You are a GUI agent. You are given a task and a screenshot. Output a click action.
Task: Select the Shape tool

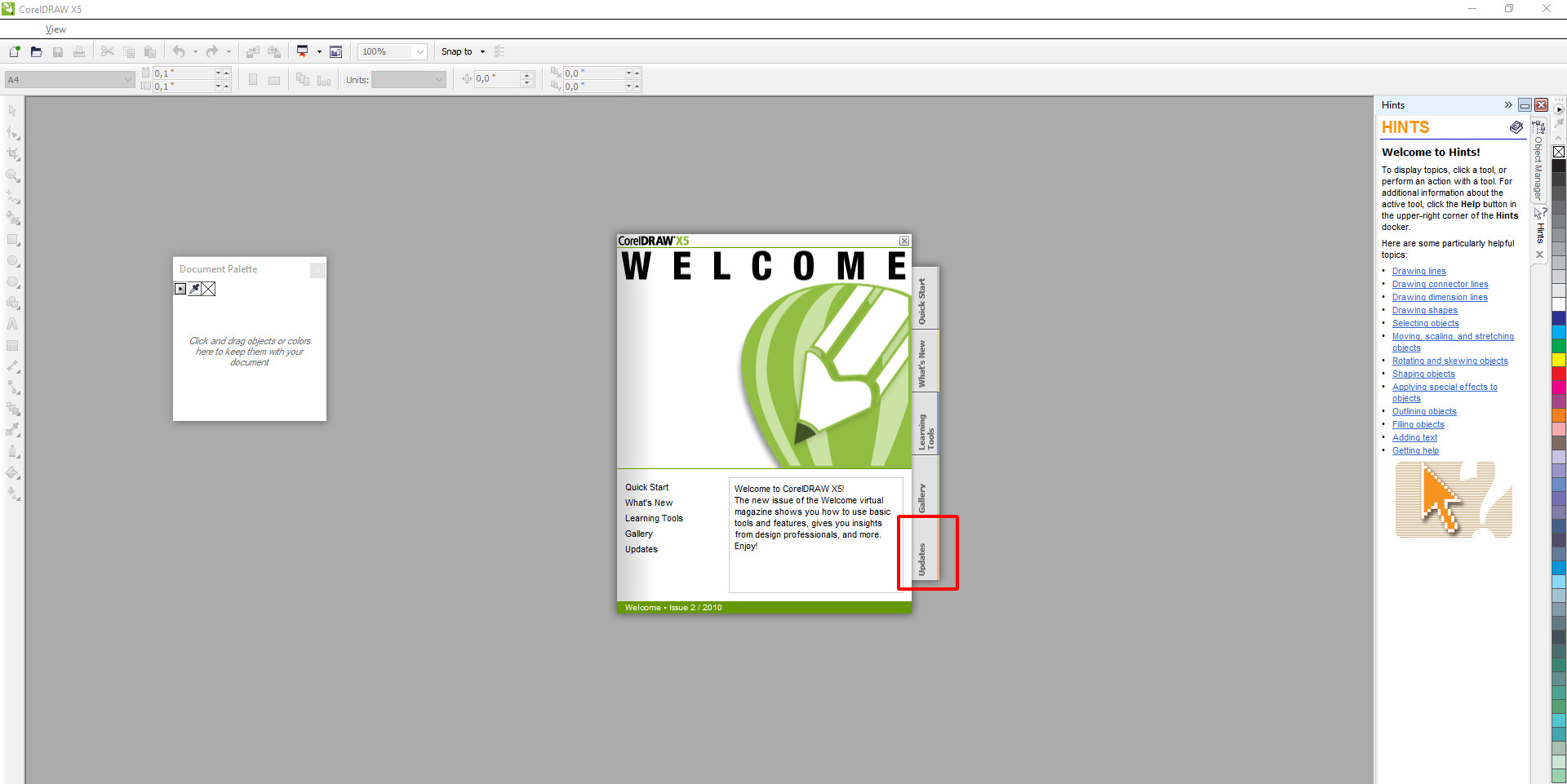13,133
